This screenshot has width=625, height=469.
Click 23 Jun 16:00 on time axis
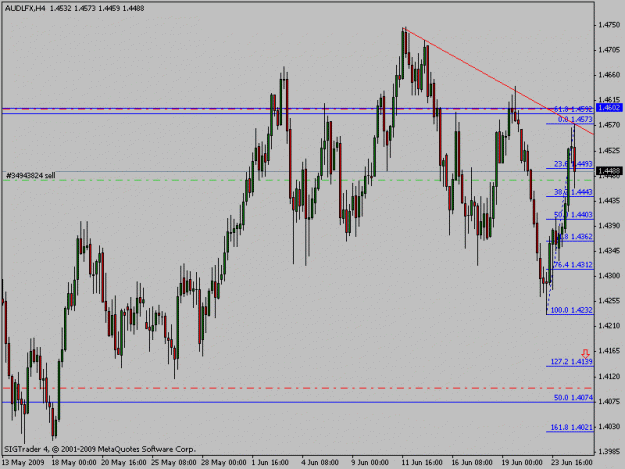572,463
